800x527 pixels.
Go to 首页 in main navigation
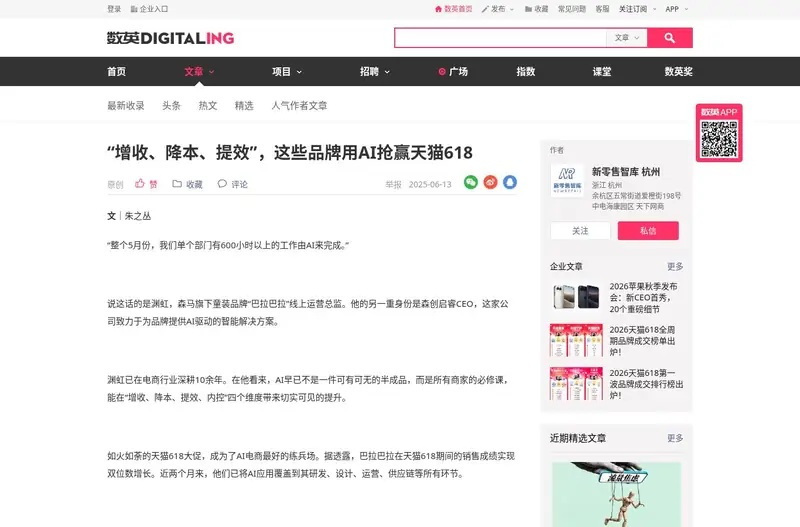coord(116,71)
